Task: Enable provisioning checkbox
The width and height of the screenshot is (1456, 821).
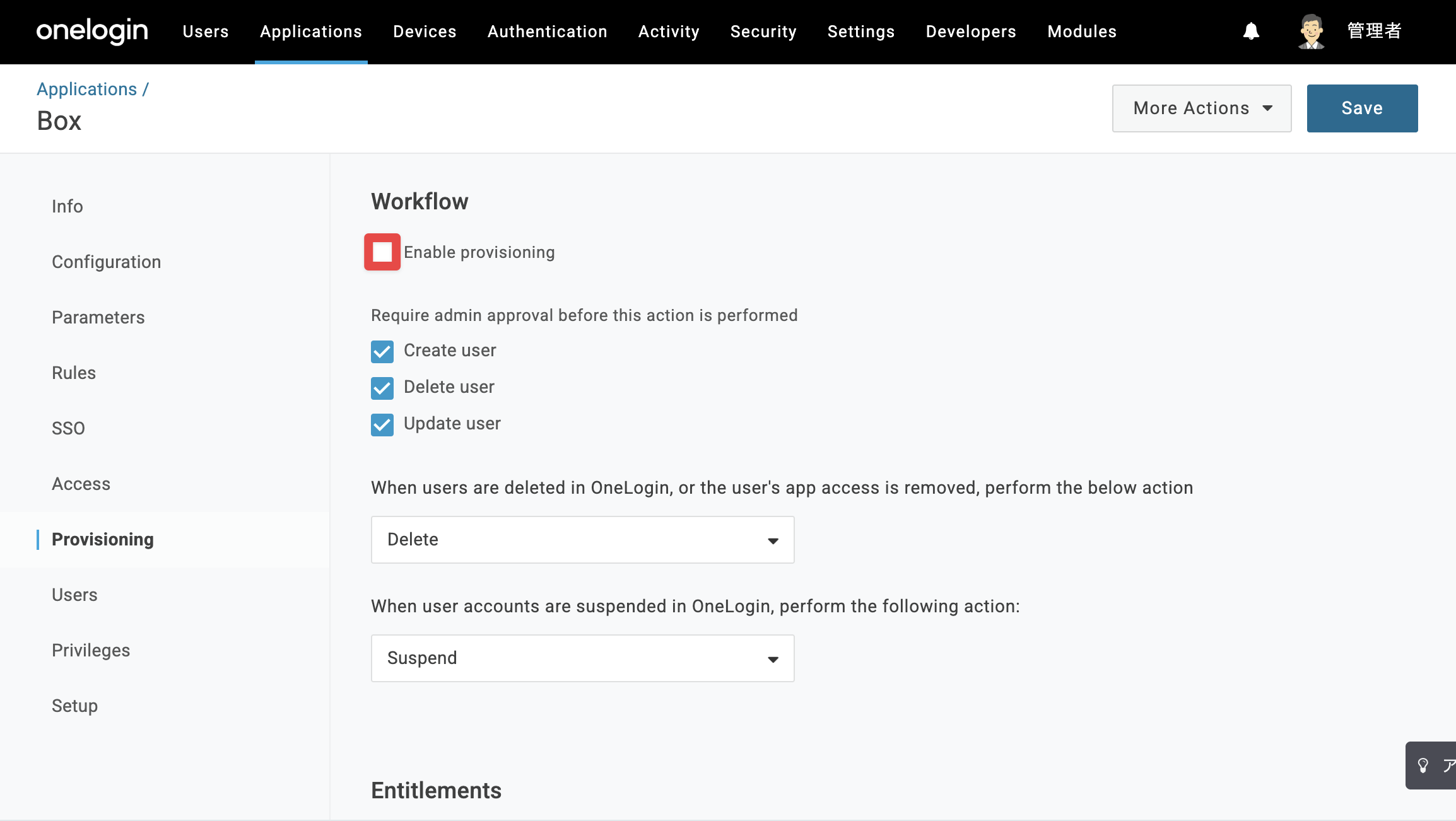Action: coord(382,252)
